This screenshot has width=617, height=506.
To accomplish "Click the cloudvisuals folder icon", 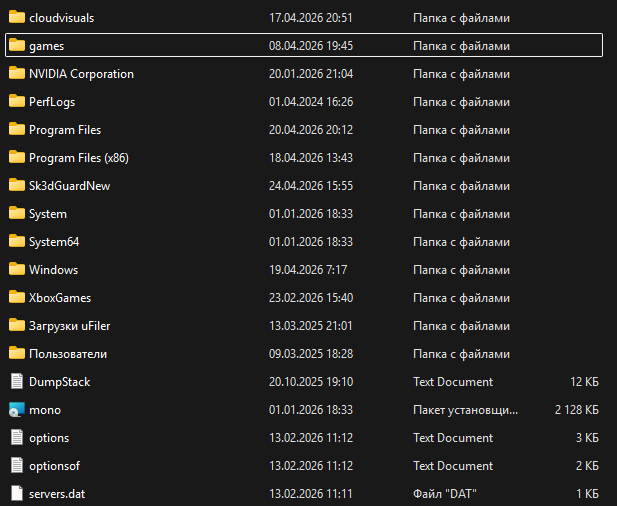I will tap(16, 18).
